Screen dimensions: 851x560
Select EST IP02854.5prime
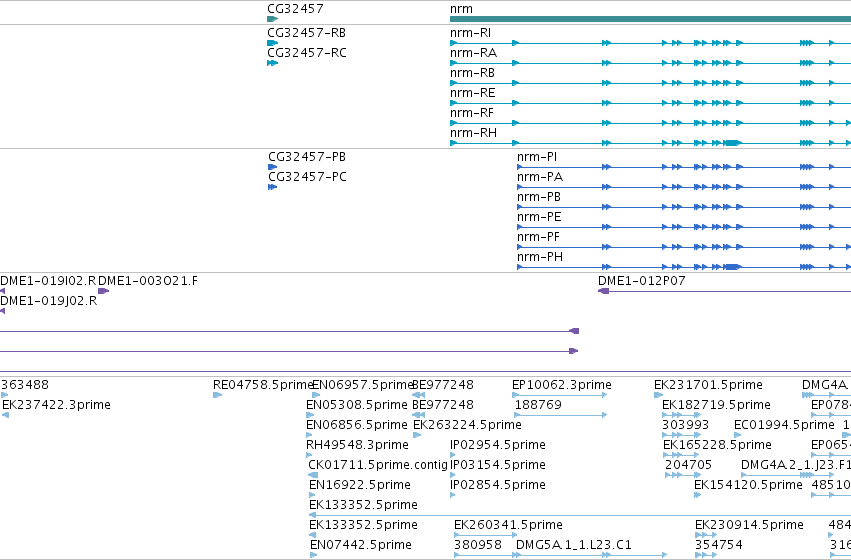[498, 486]
